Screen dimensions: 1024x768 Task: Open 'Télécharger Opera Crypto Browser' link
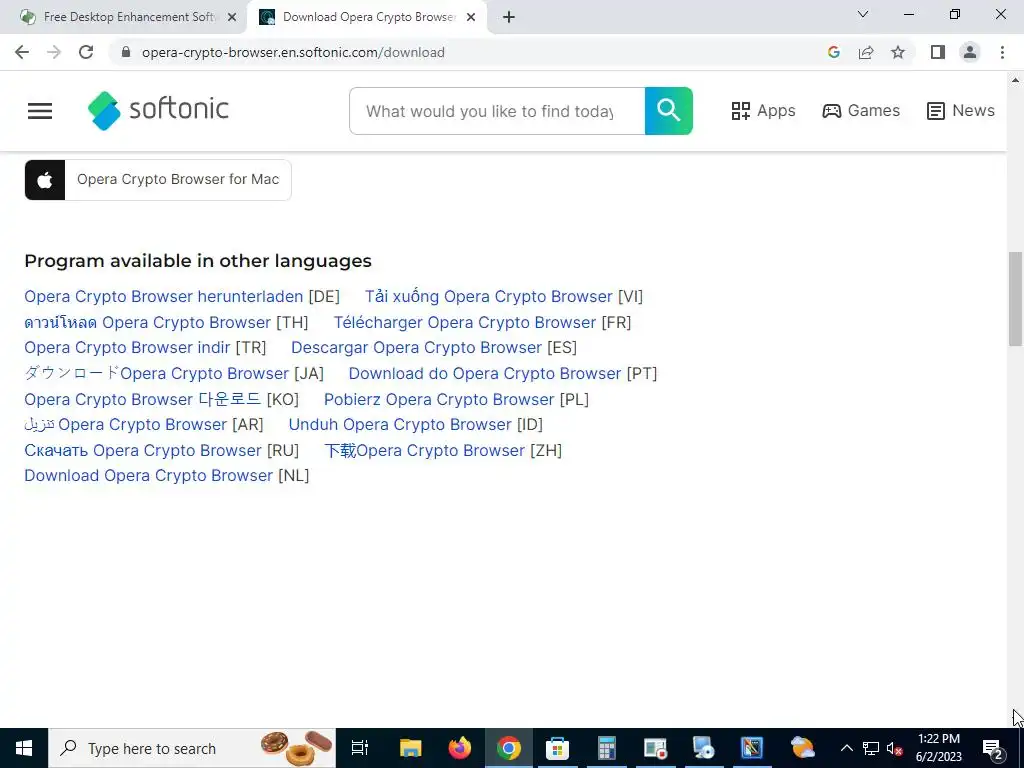pos(465,323)
